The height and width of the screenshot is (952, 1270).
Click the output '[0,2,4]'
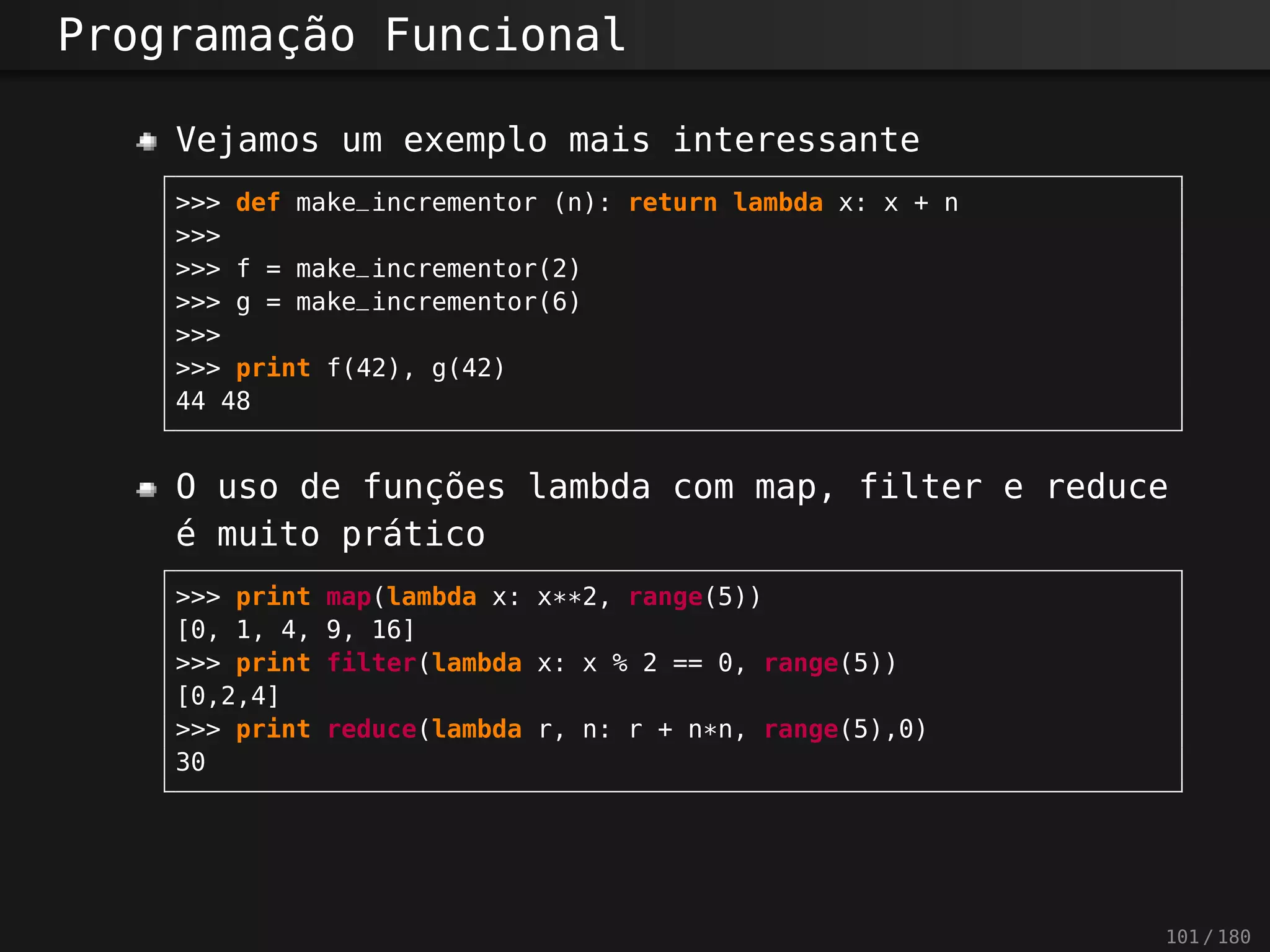[228, 697]
